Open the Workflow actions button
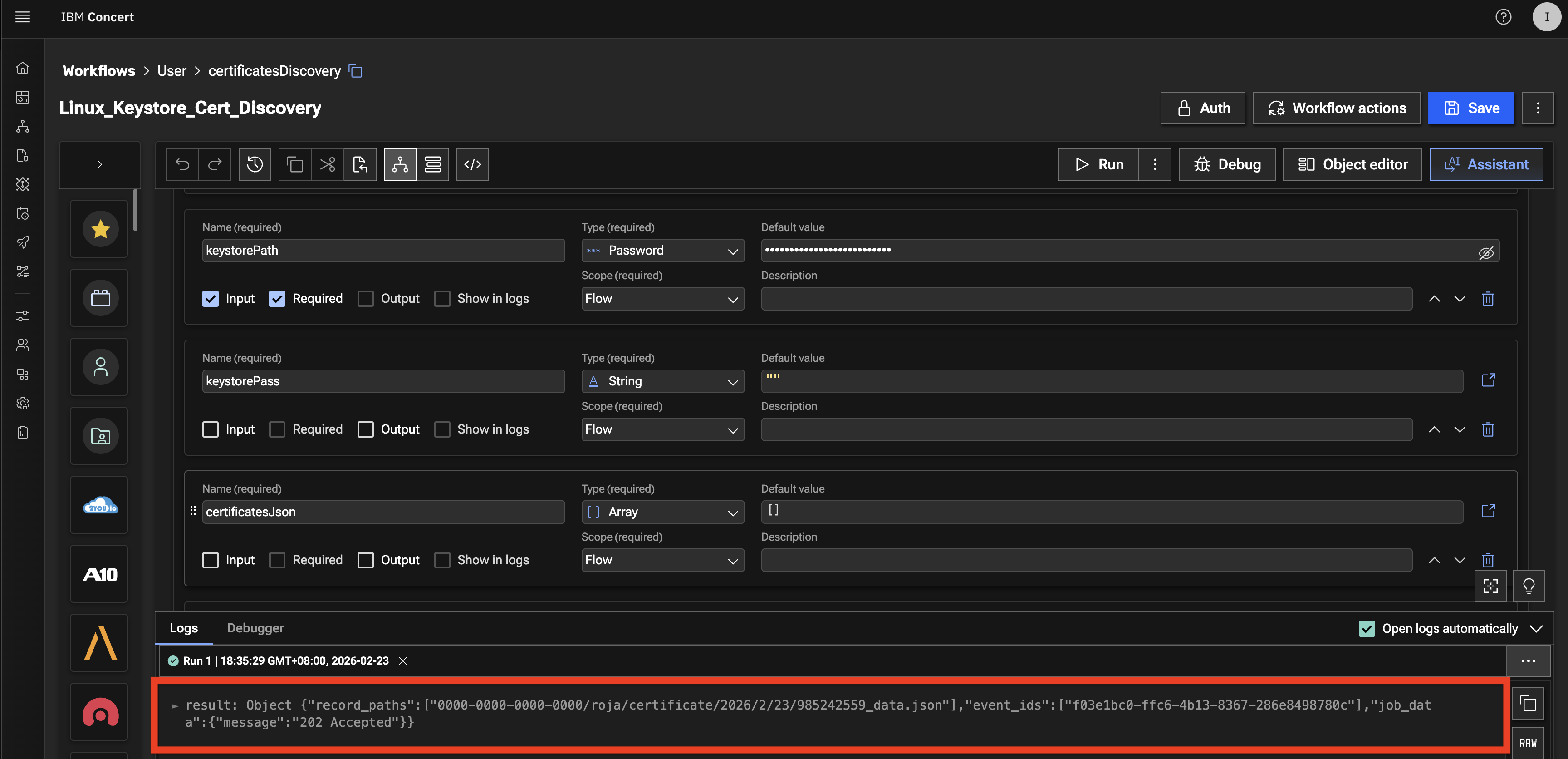The width and height of the screenshot is (1568, 759). coord(1336,108)
